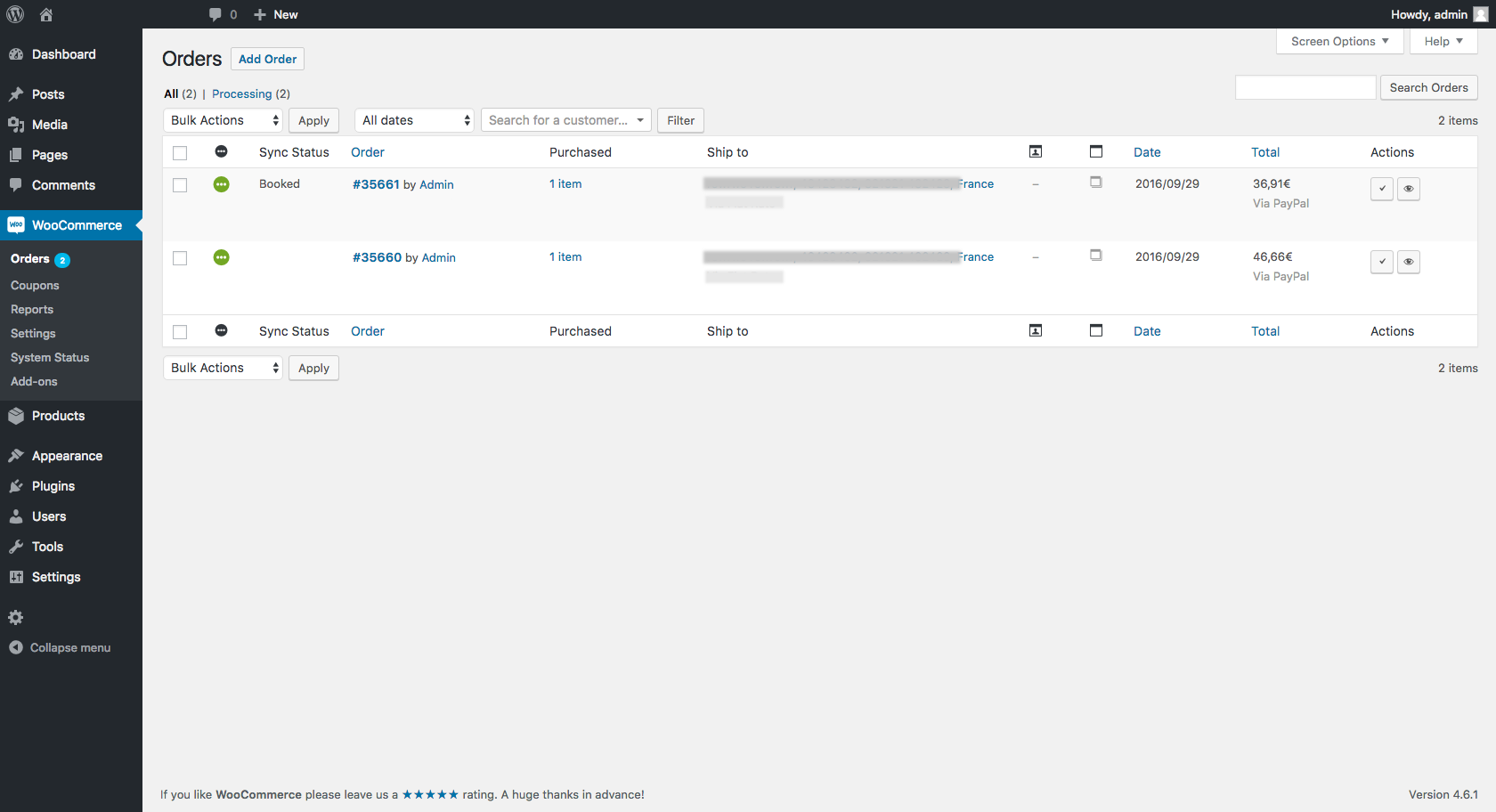
Task: Filter orders by Processing tab
Action: (241, 93)
